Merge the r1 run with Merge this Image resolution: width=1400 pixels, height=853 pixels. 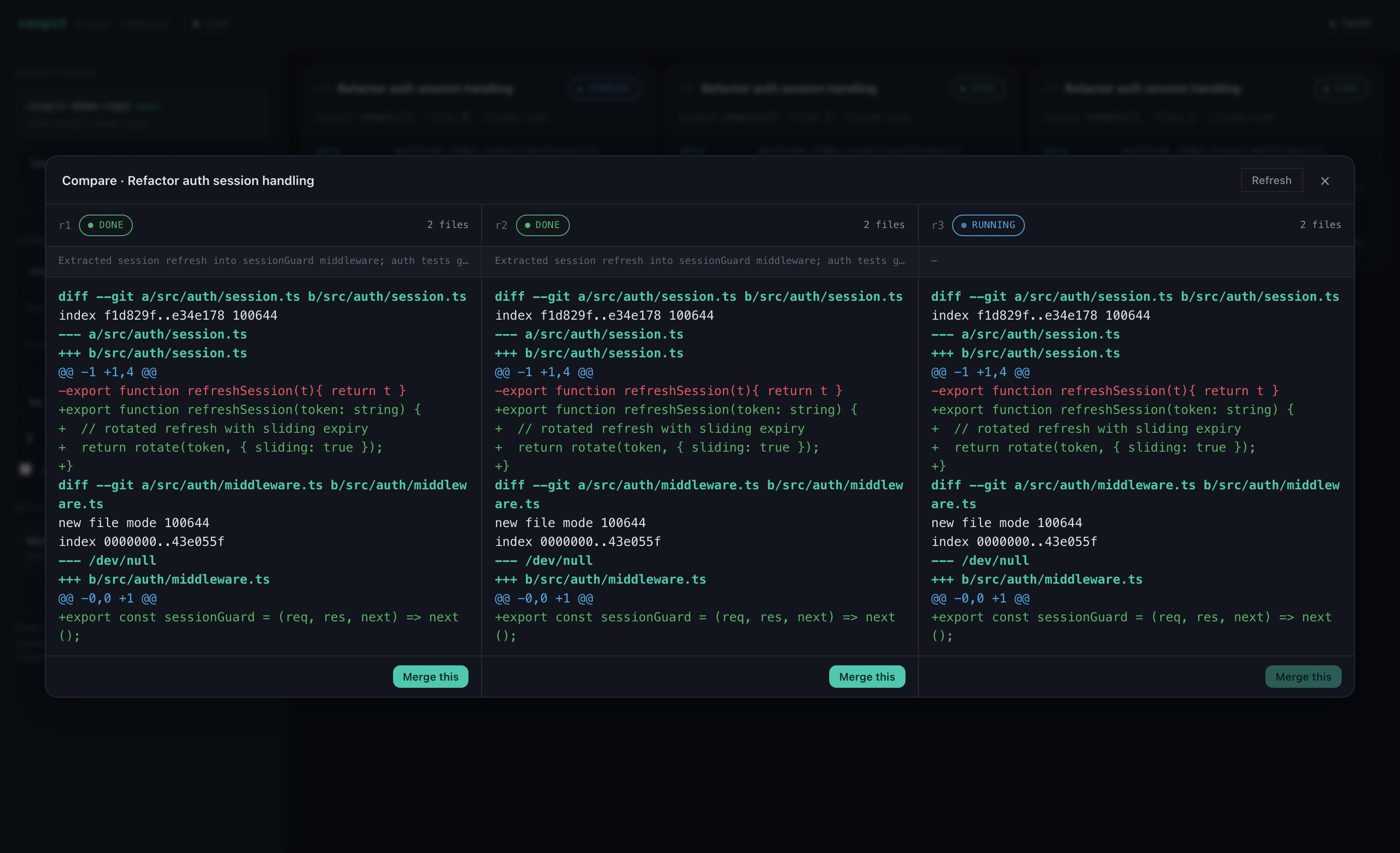(x=430, y=676)
